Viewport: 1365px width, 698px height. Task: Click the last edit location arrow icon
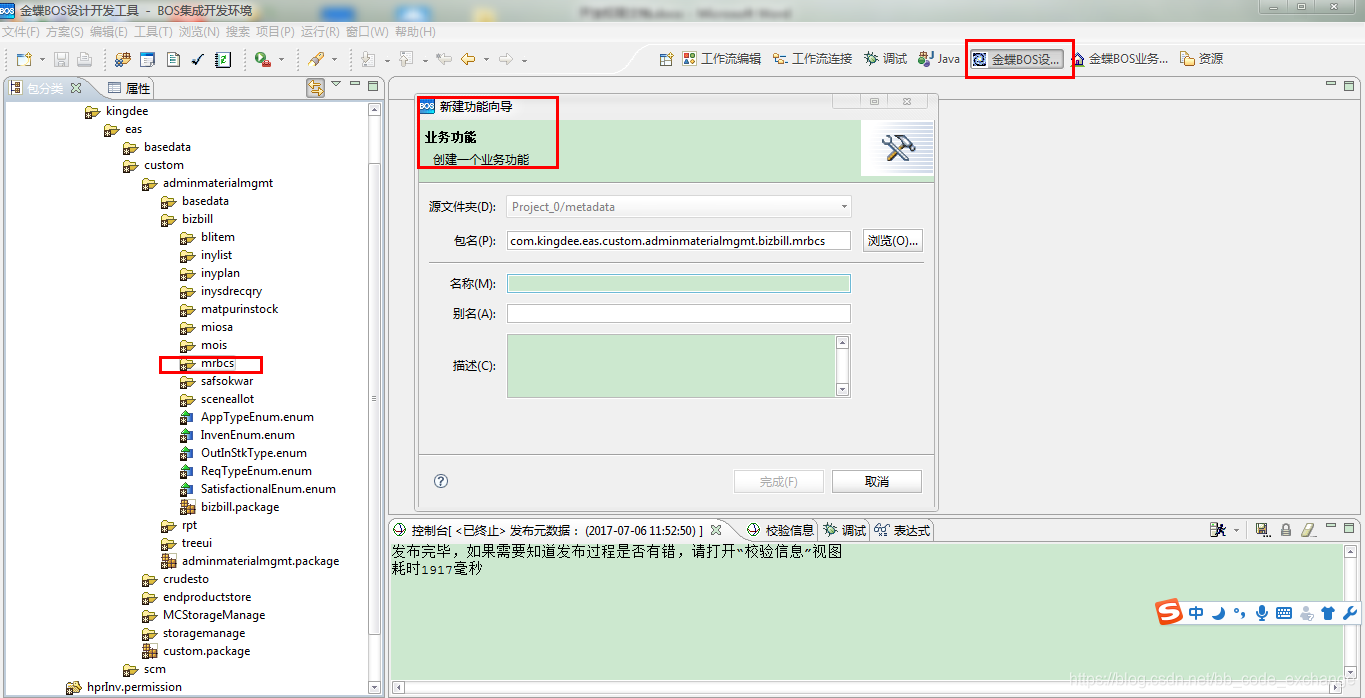coord(444,60)
